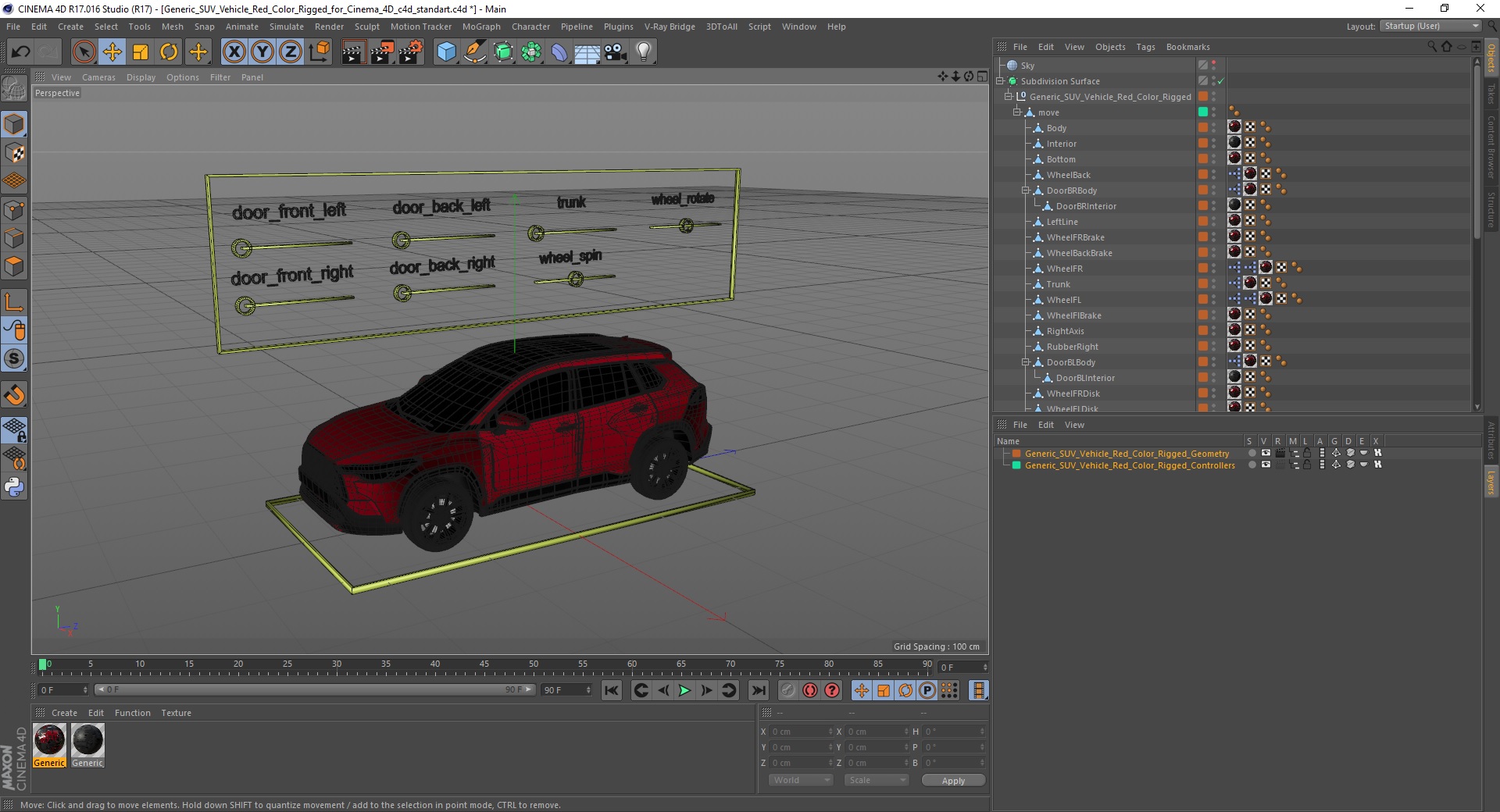This screenshot has width=1500, height=812.
Task: Select the Live Selection tool
Action: 84,52
